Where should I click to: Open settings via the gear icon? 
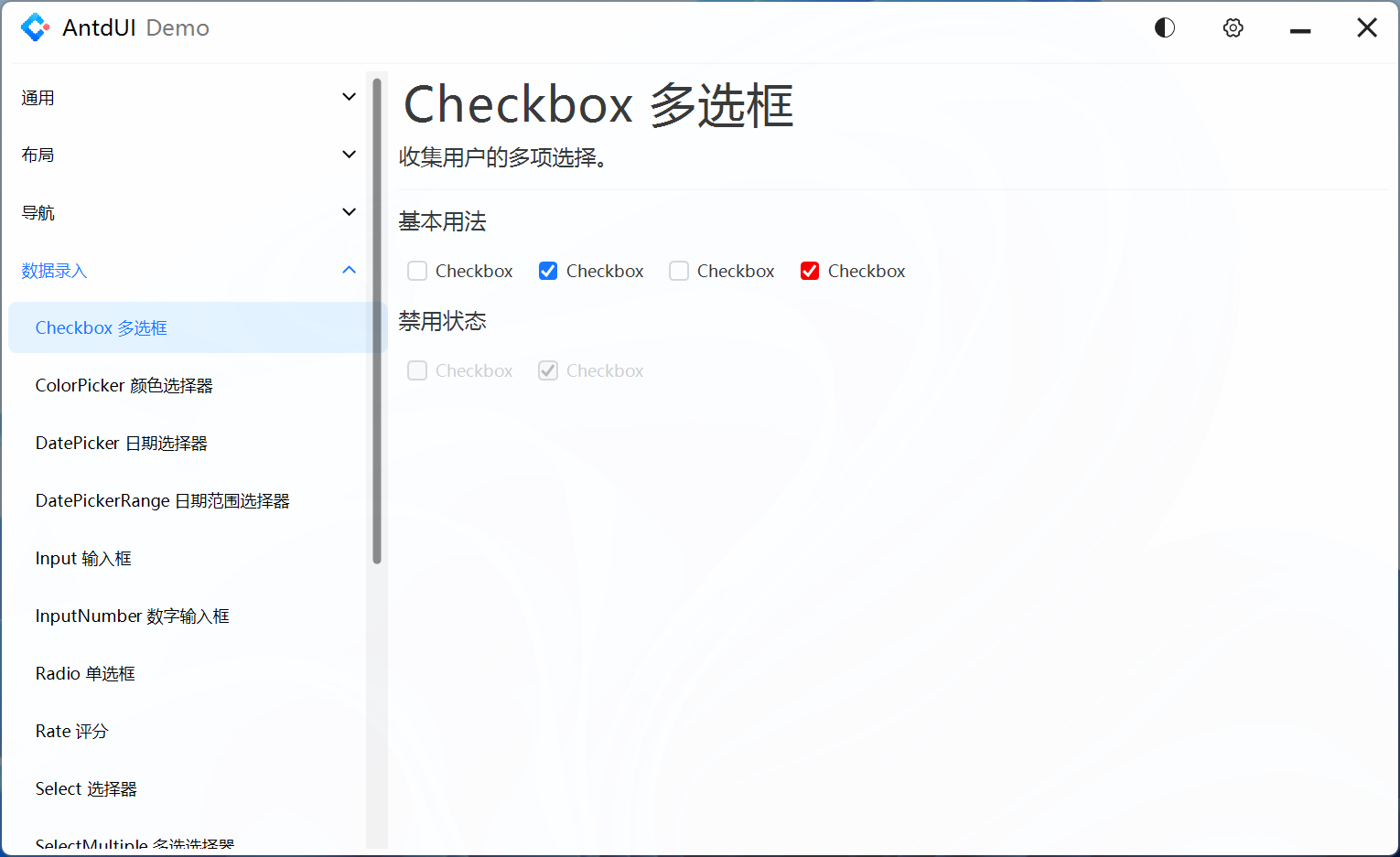[1233, 27]
